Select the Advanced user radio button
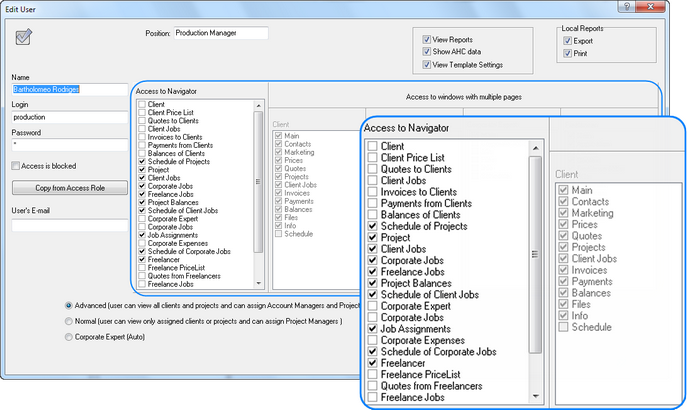The height and width of the screenshot is (410, 687). (68, 305)
